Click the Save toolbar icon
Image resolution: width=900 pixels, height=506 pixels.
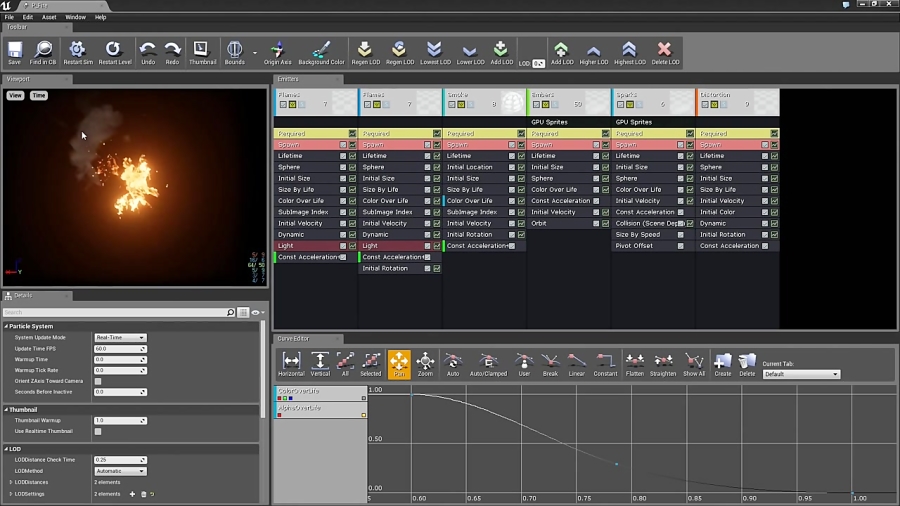click(x=14, y=52)
